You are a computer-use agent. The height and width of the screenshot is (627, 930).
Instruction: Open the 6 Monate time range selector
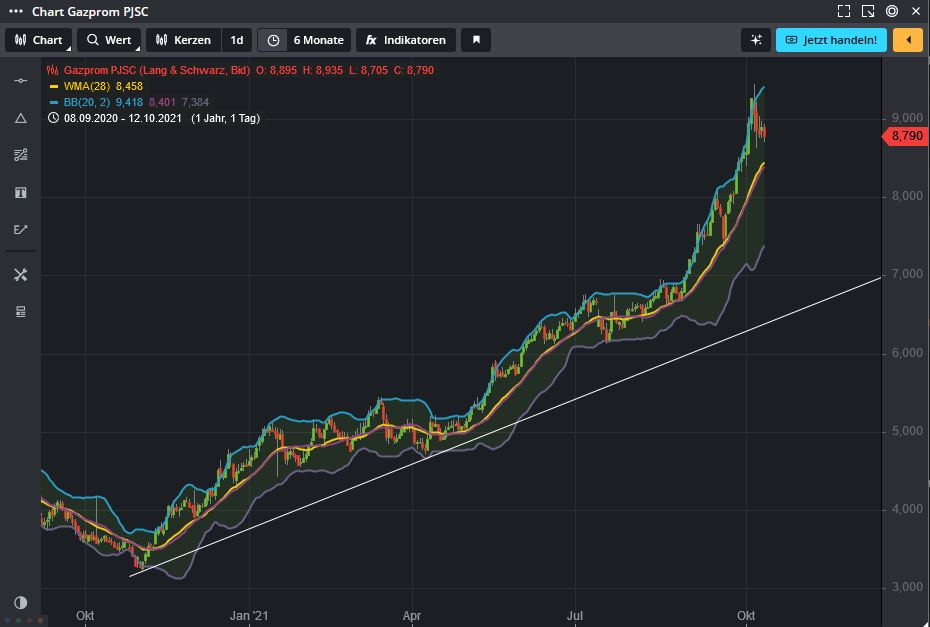305,40
